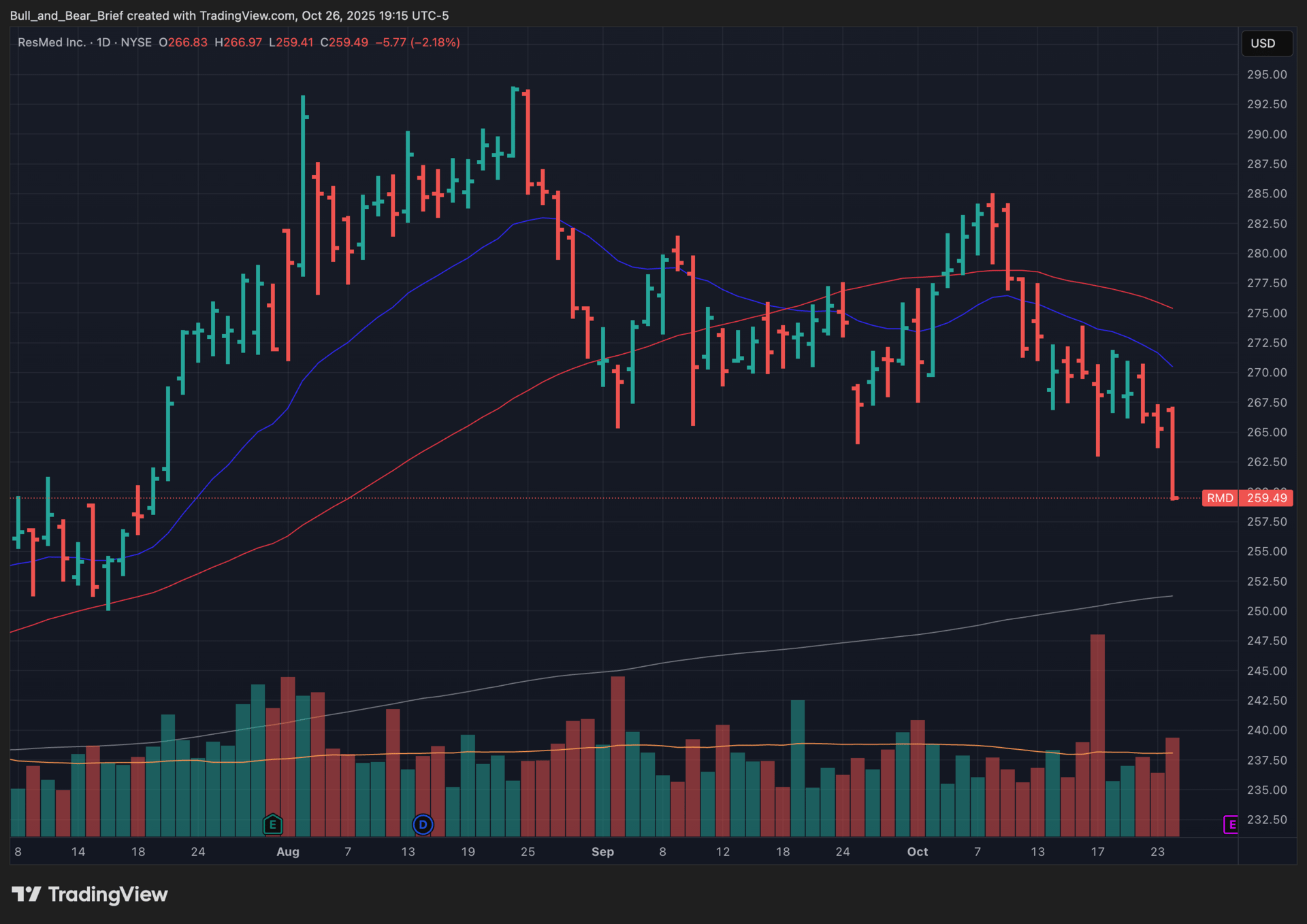Click the TradingView logo at bottom left

click(89, 894)
